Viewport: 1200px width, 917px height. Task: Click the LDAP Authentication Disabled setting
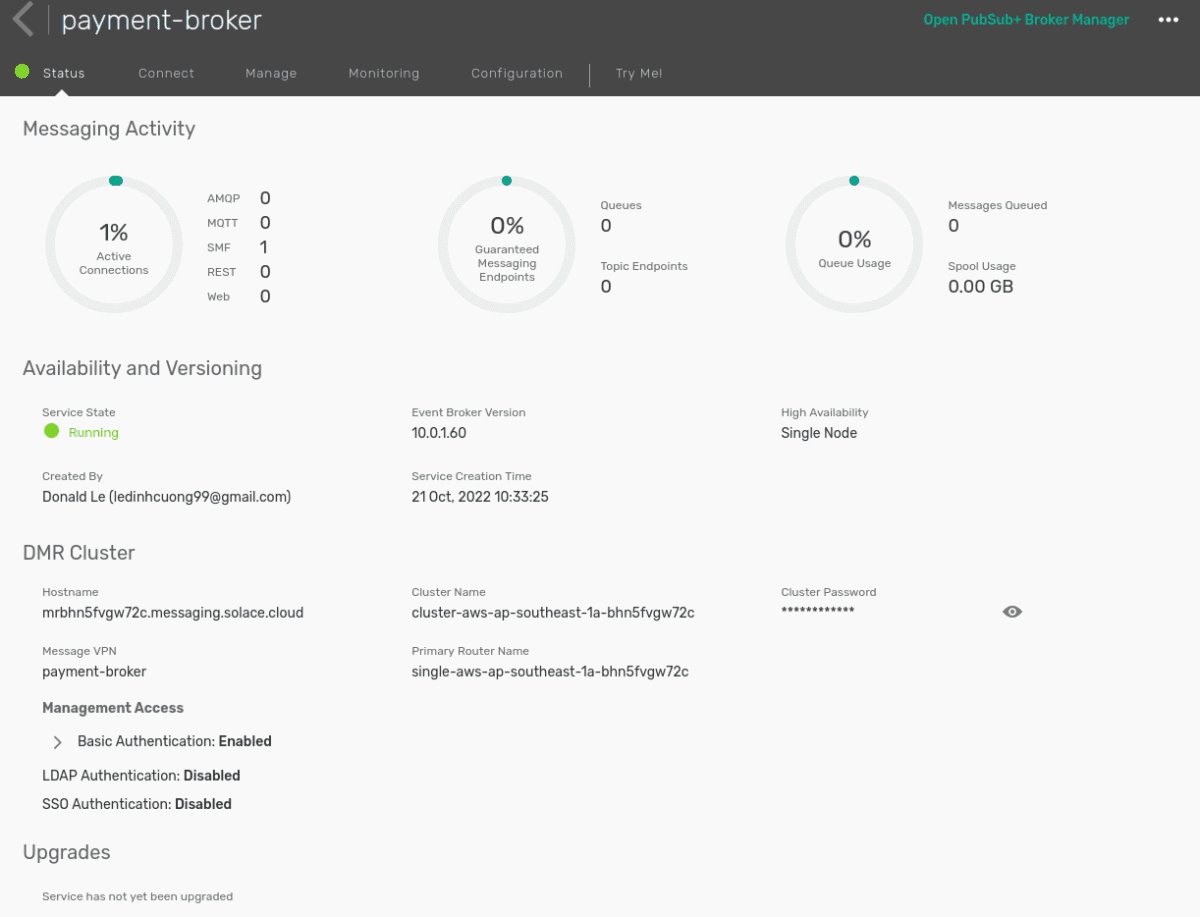(x=141, y=775)
